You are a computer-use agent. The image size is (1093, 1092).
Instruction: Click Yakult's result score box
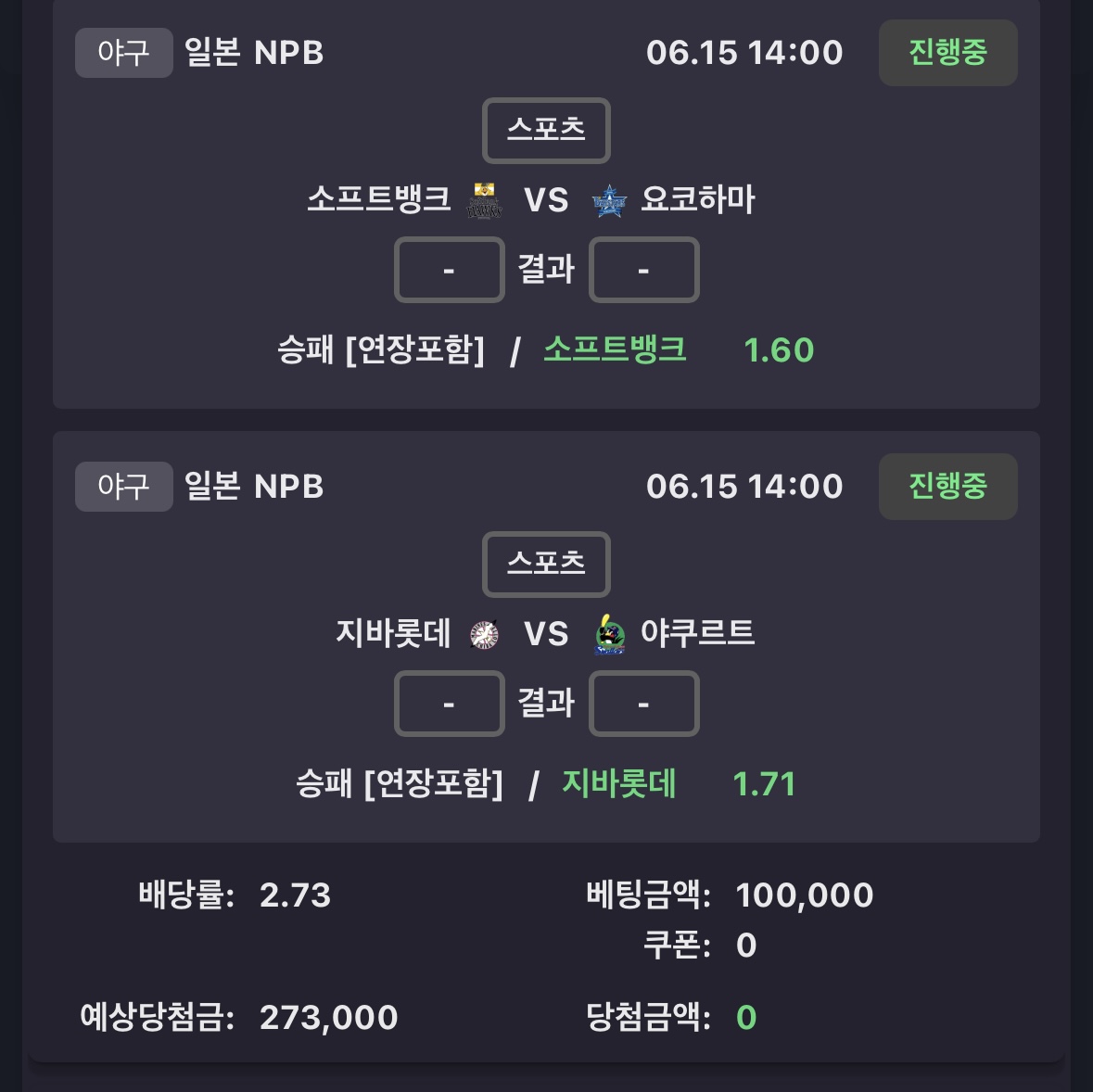[x=643, y=704]
